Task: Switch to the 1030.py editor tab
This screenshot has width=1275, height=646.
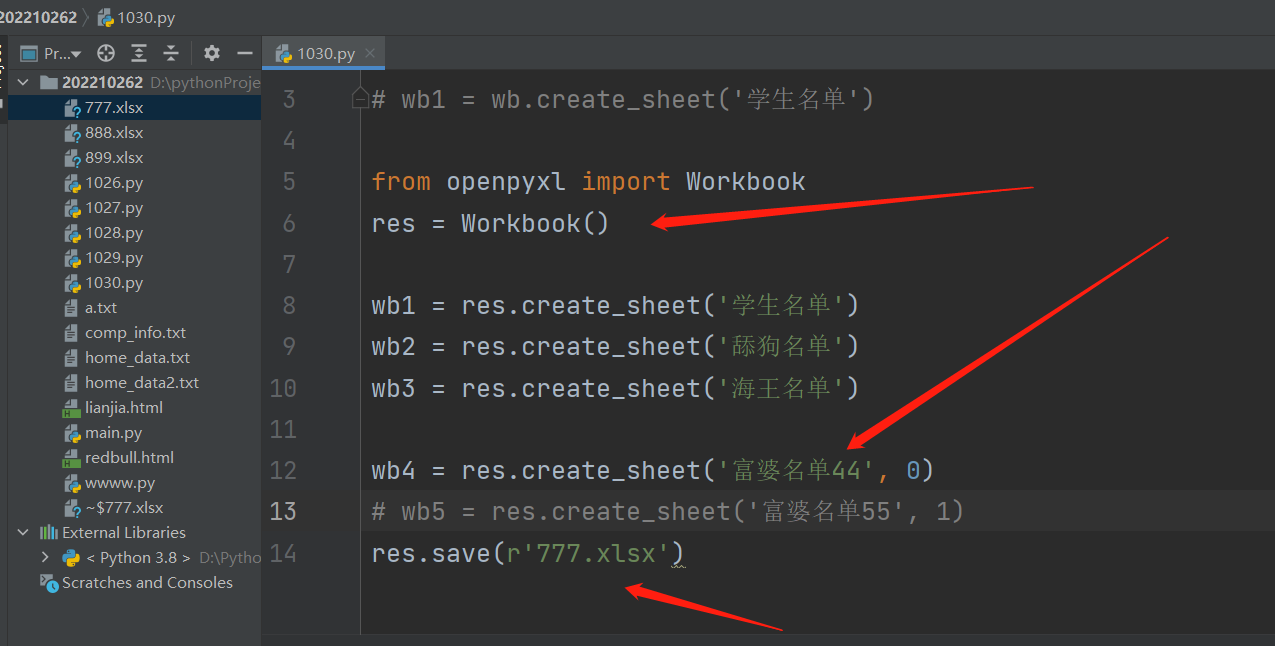Action: (x=326, y=54)
